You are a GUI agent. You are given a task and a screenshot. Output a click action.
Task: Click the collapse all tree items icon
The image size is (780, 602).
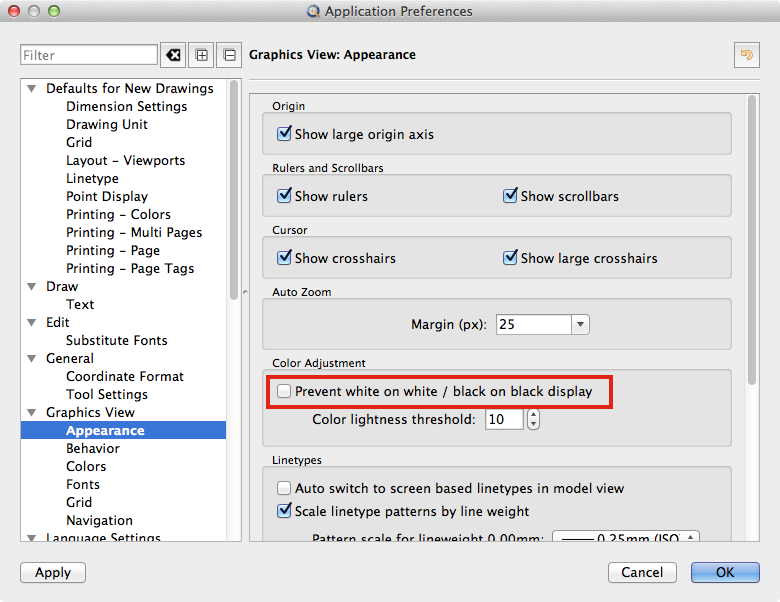[229, 55]
